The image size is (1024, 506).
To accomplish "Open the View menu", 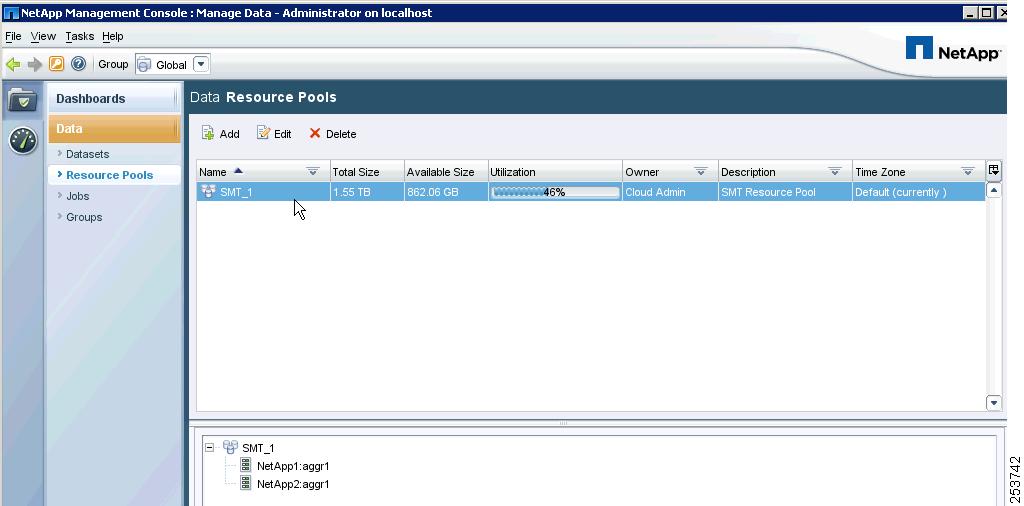I will coord(43,37).
